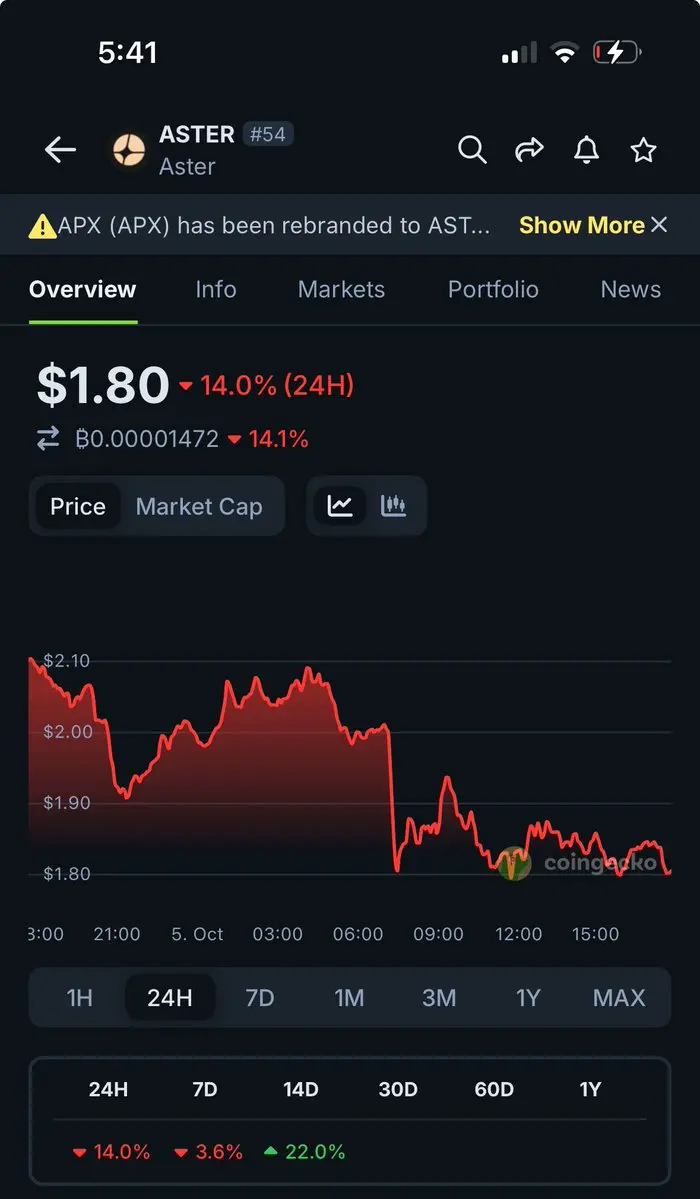Tap the back arrow icon
The image size is (700, 1199).
click(60, 150)
